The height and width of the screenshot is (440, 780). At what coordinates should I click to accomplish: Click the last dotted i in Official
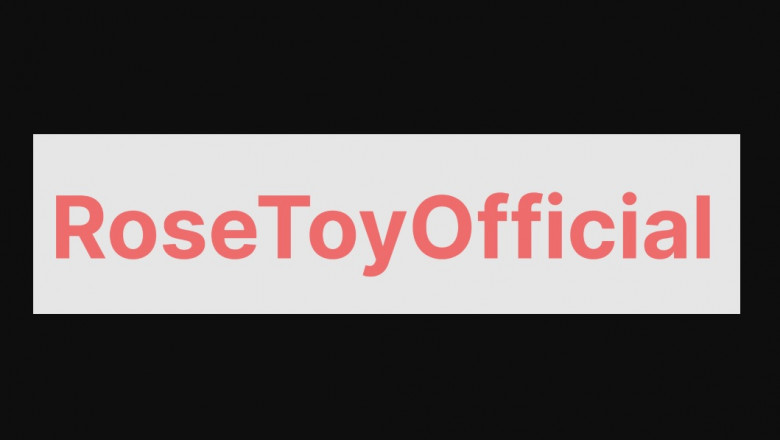629,225
